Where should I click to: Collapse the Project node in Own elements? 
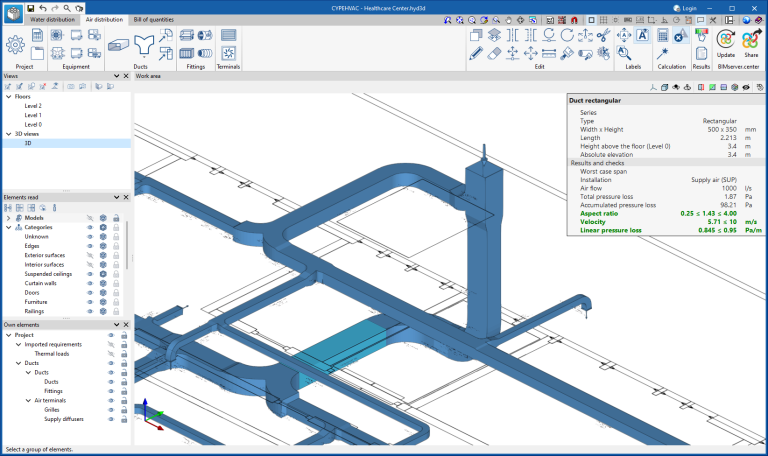coord(8,335)
